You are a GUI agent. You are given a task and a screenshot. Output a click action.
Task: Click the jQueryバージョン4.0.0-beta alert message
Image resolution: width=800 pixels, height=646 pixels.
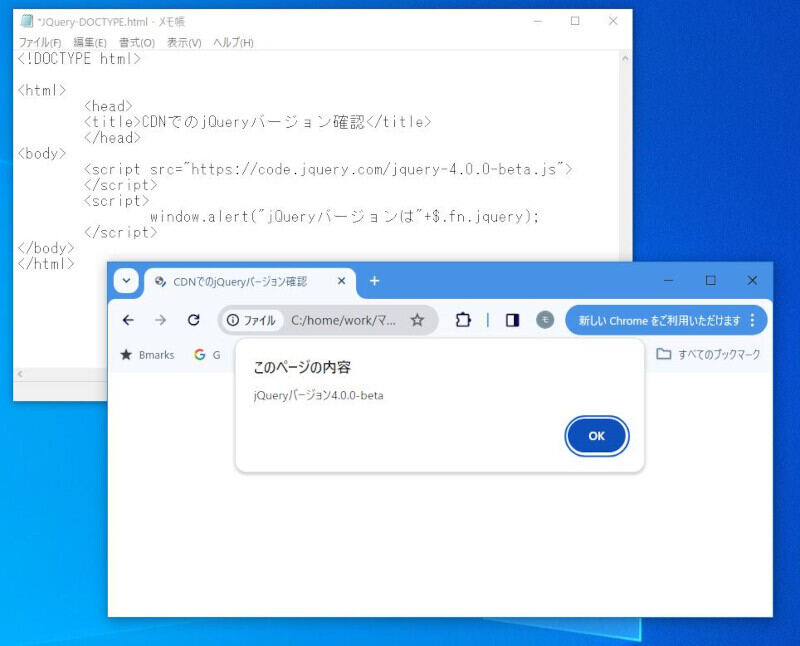(318, 395)
